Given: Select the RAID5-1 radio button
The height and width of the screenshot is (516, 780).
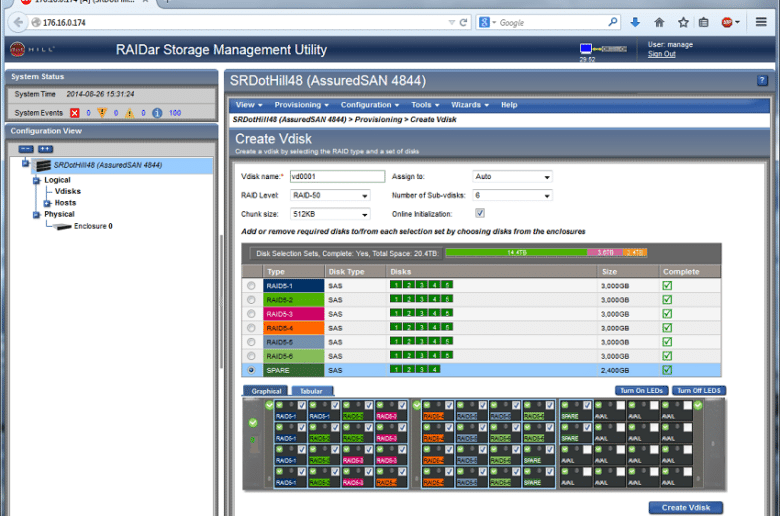Looking at the screenshot, I should [251, 286].
